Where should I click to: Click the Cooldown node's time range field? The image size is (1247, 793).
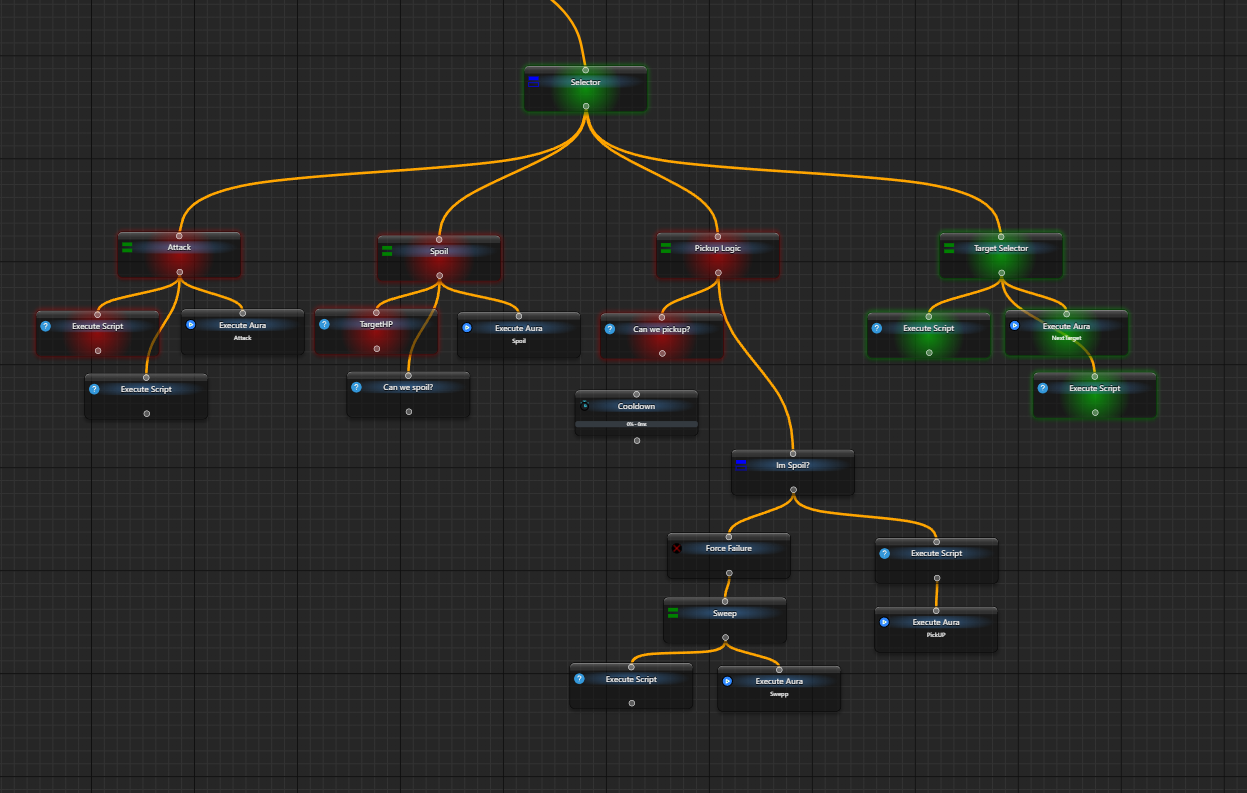click(636, 424)
